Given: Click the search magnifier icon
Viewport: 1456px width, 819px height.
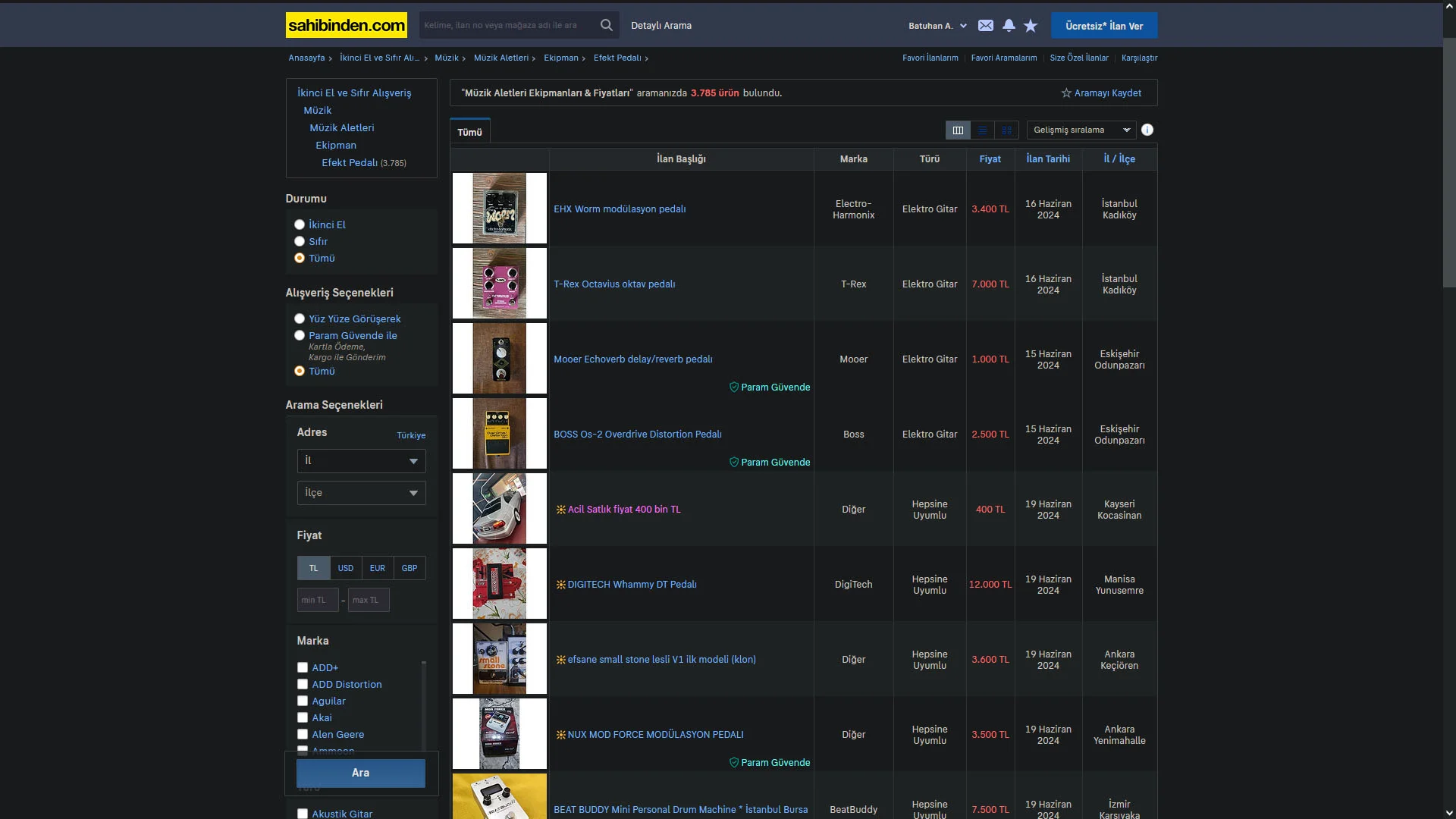Looking at the screenshot, I should click(607, 25).
